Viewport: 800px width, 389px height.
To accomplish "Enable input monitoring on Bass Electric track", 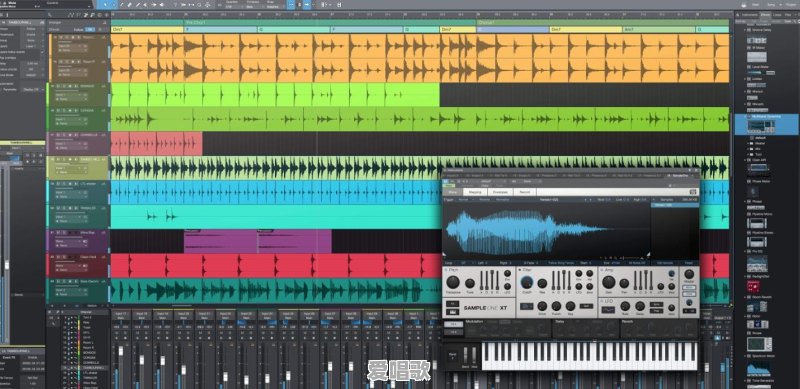I will (x=76, y=281).
